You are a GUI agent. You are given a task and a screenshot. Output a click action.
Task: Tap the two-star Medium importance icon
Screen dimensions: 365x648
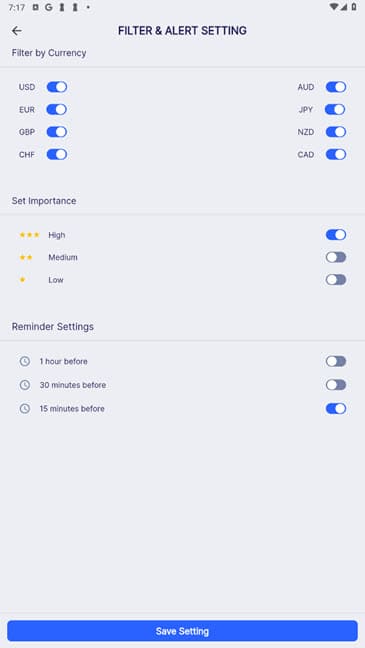pyautogui.click(x=26, y=257)
